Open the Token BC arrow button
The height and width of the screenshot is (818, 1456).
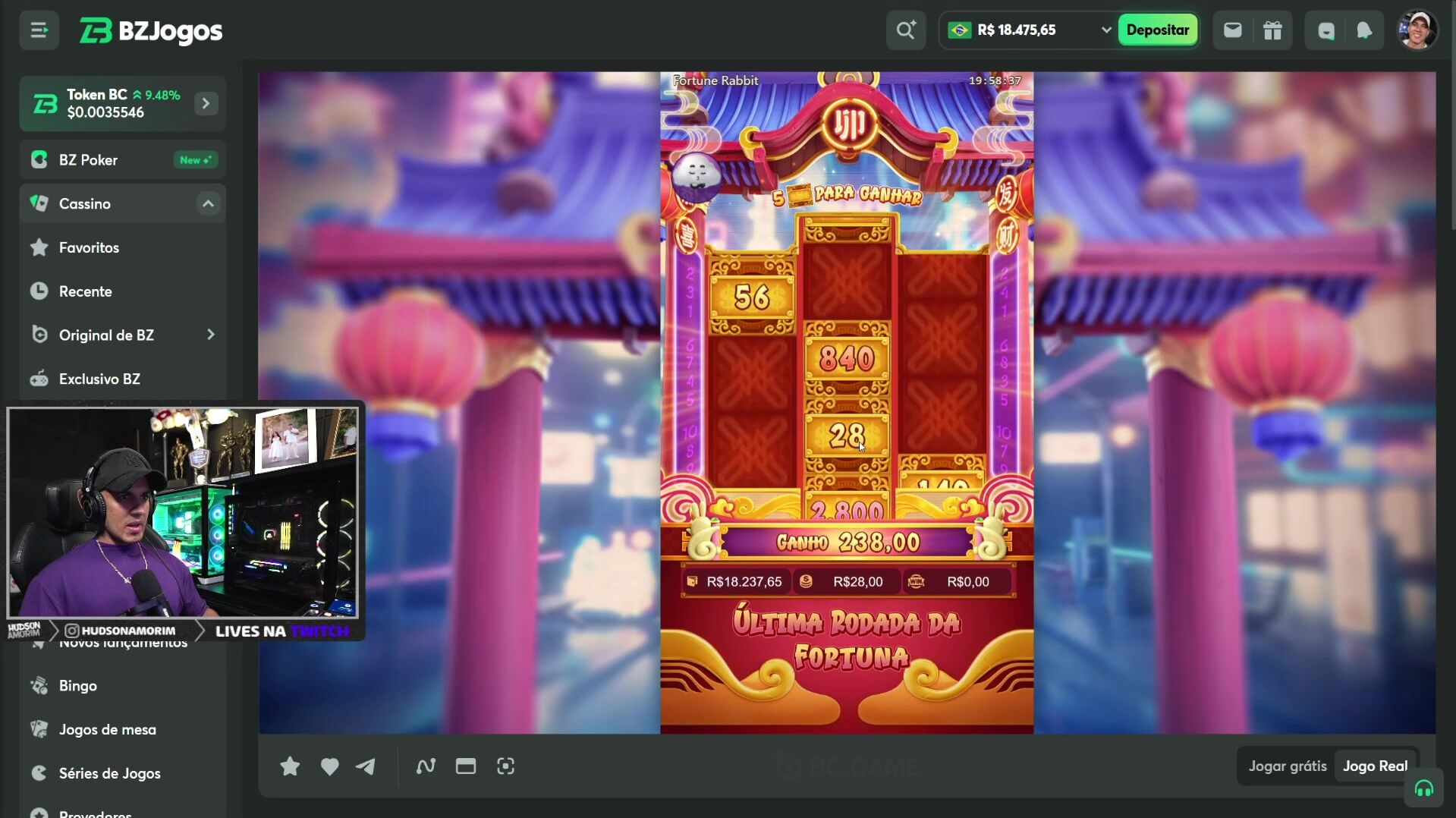click(x=206, y=103)
